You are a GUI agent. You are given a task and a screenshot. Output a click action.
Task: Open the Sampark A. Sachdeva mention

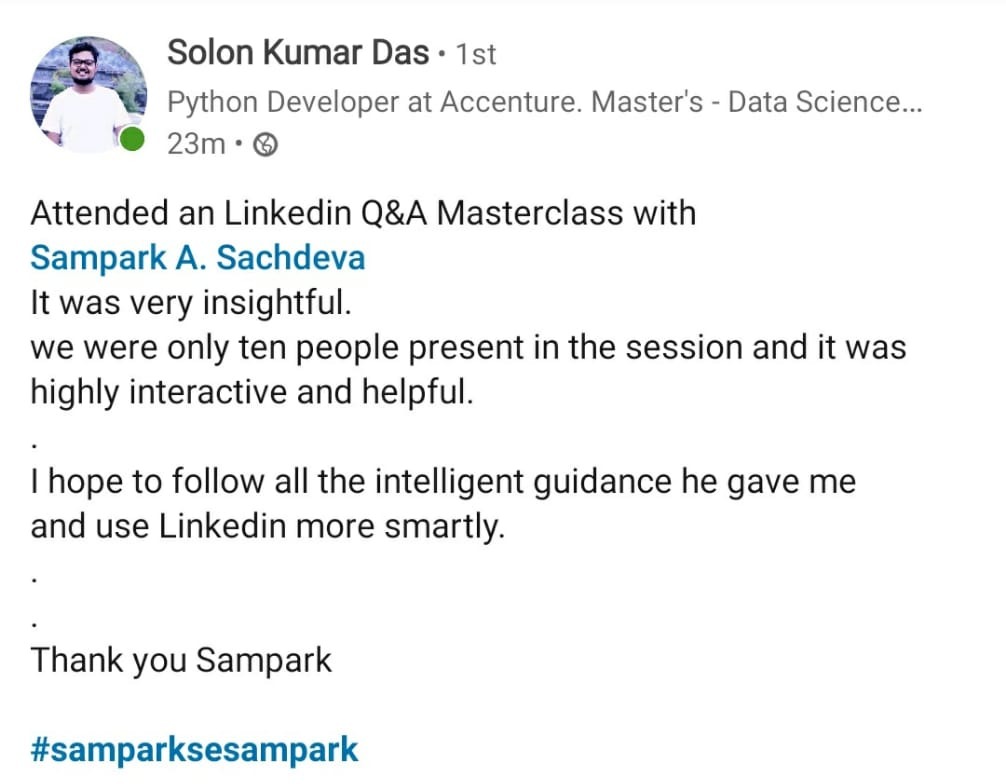(198, 257)
